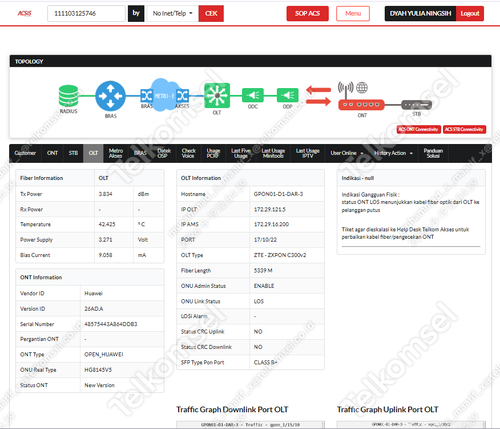Click the METRO-E cloud icon

point(164,95)
